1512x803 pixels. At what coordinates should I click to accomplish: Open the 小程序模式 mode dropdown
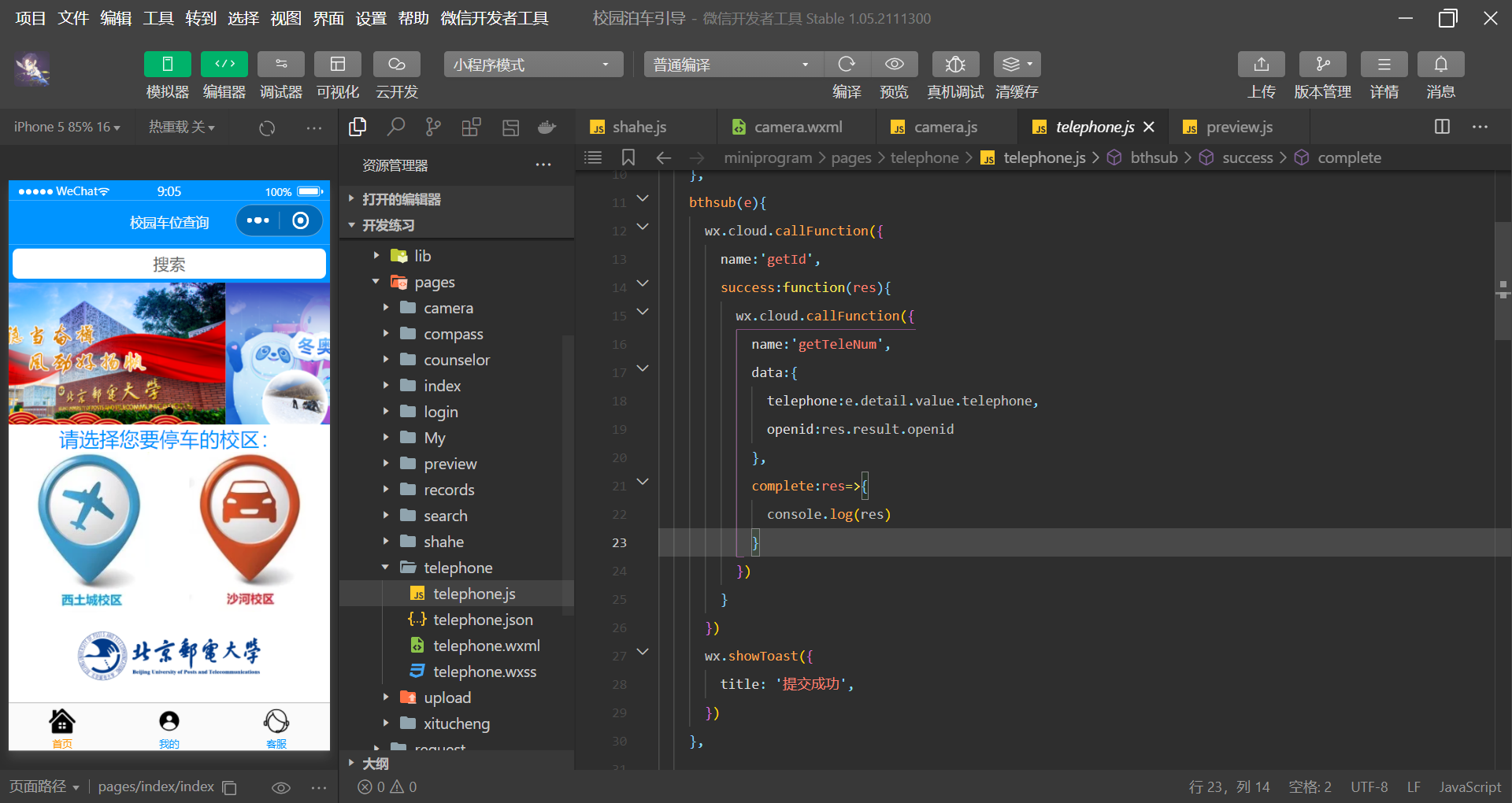coord(532,65)
